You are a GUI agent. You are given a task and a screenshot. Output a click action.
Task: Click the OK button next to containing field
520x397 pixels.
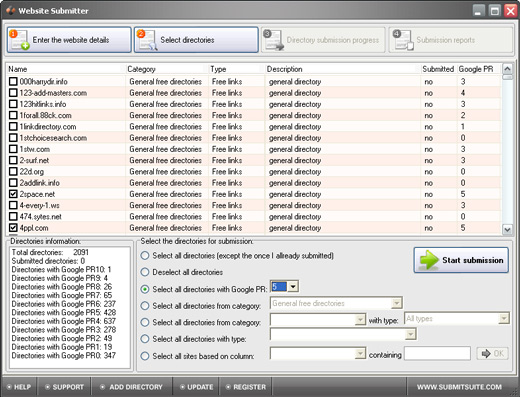[x=492, y=353]
